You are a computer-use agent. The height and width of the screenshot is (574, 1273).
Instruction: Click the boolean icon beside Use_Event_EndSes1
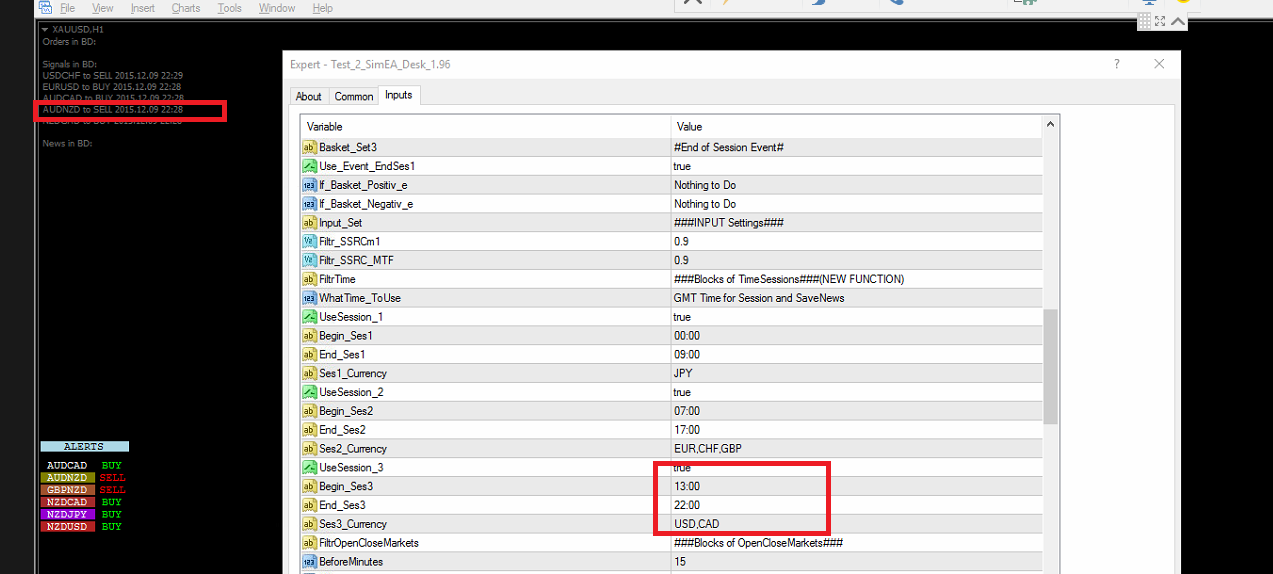click(309, 166)
